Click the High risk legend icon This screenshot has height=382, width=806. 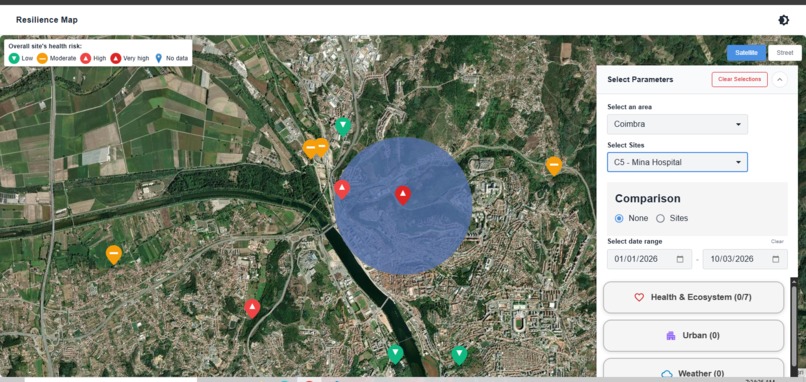point(86,58)
